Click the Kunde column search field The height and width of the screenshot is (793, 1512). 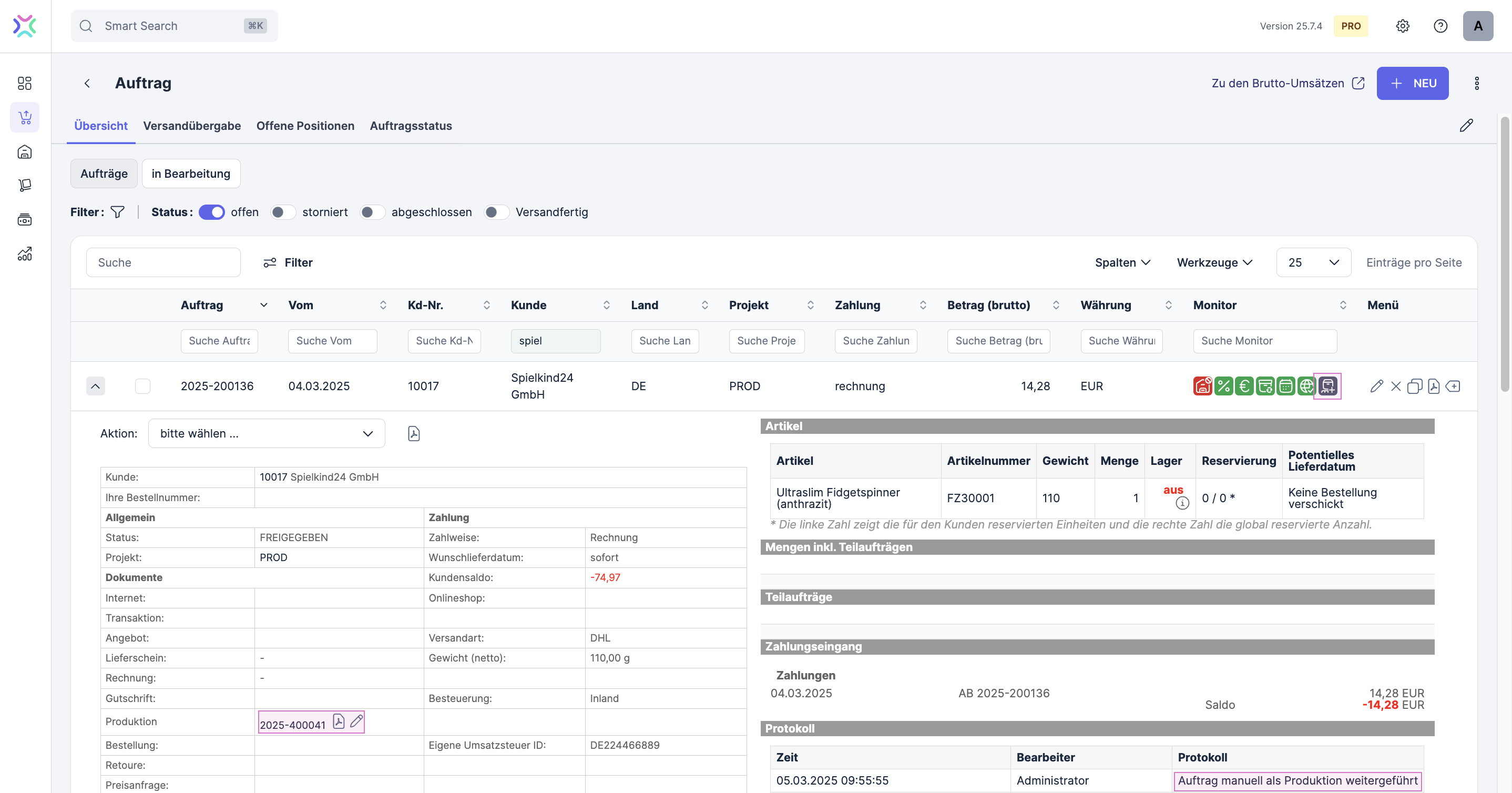tap(555, 340)
